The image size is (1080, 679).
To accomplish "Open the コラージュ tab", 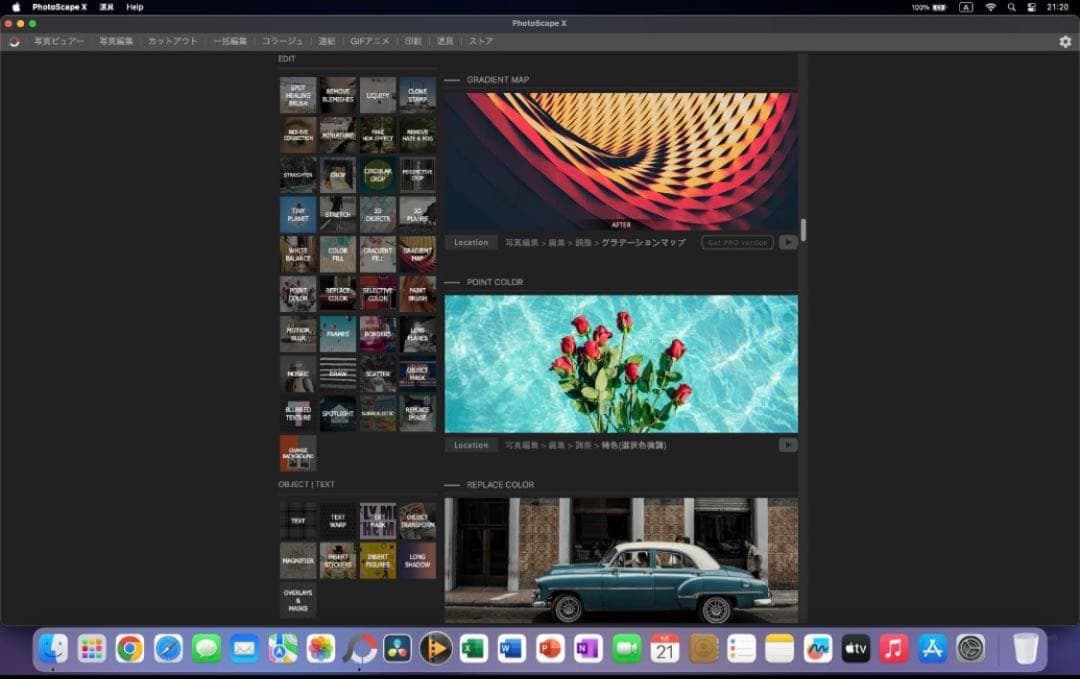I will pyautogui.click(x=283, y=41).
